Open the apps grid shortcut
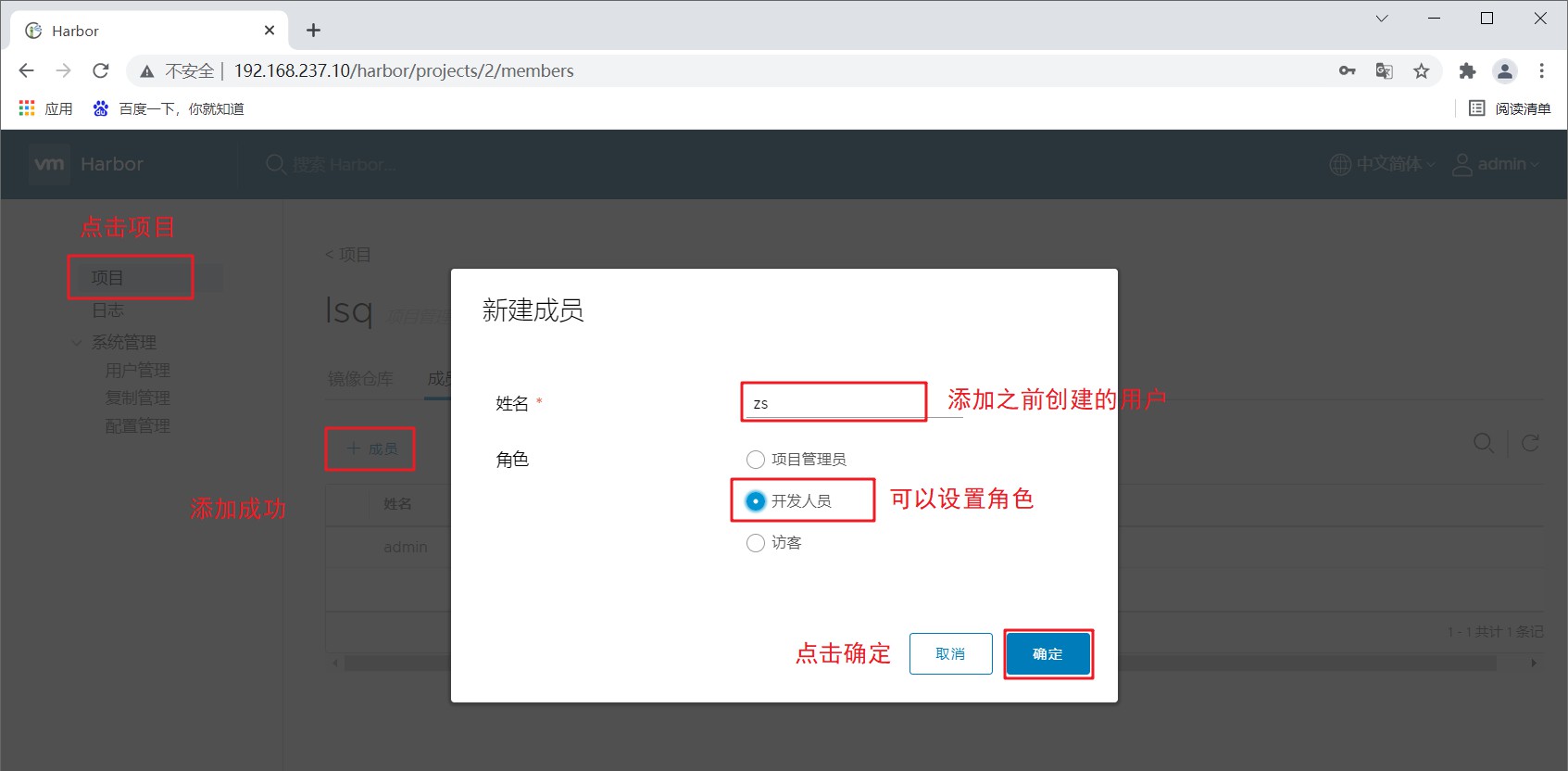Image resolution: width=1568 pixels, height=771 pixels. click(45, 108)
